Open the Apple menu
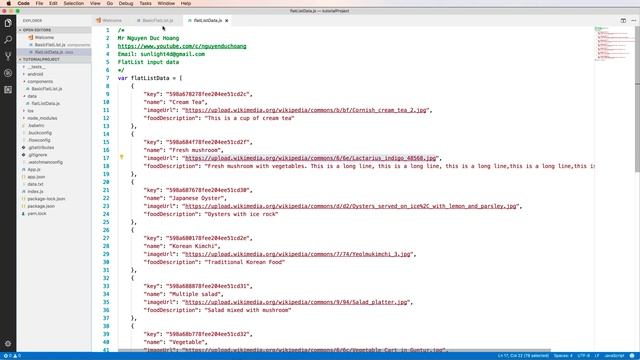 (x=9, y=3)
